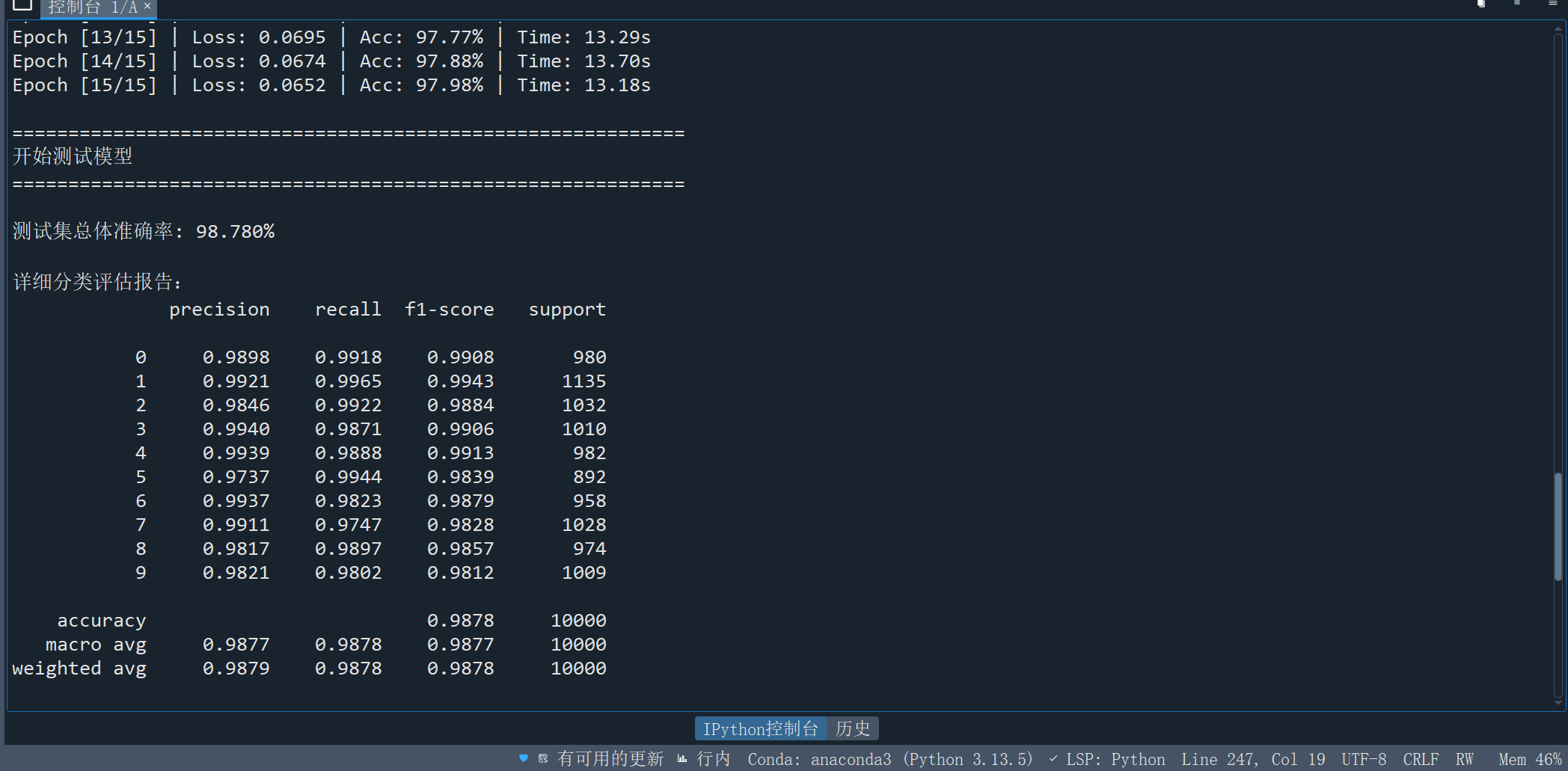Open the console tab browser square icon
Screen dimensions: 1568x771
coord(22,4)
